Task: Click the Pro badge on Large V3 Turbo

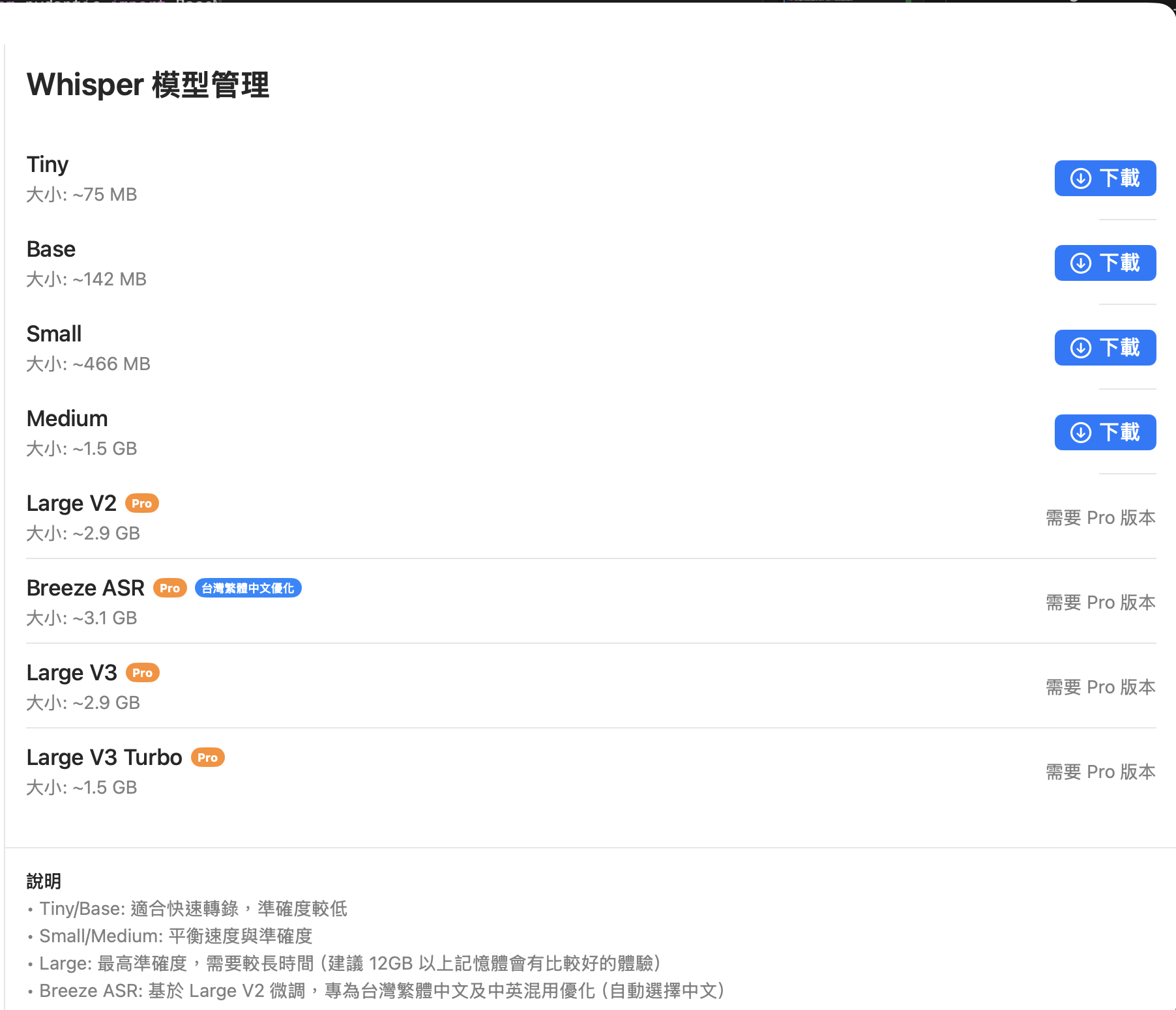Action: [207, 758]
